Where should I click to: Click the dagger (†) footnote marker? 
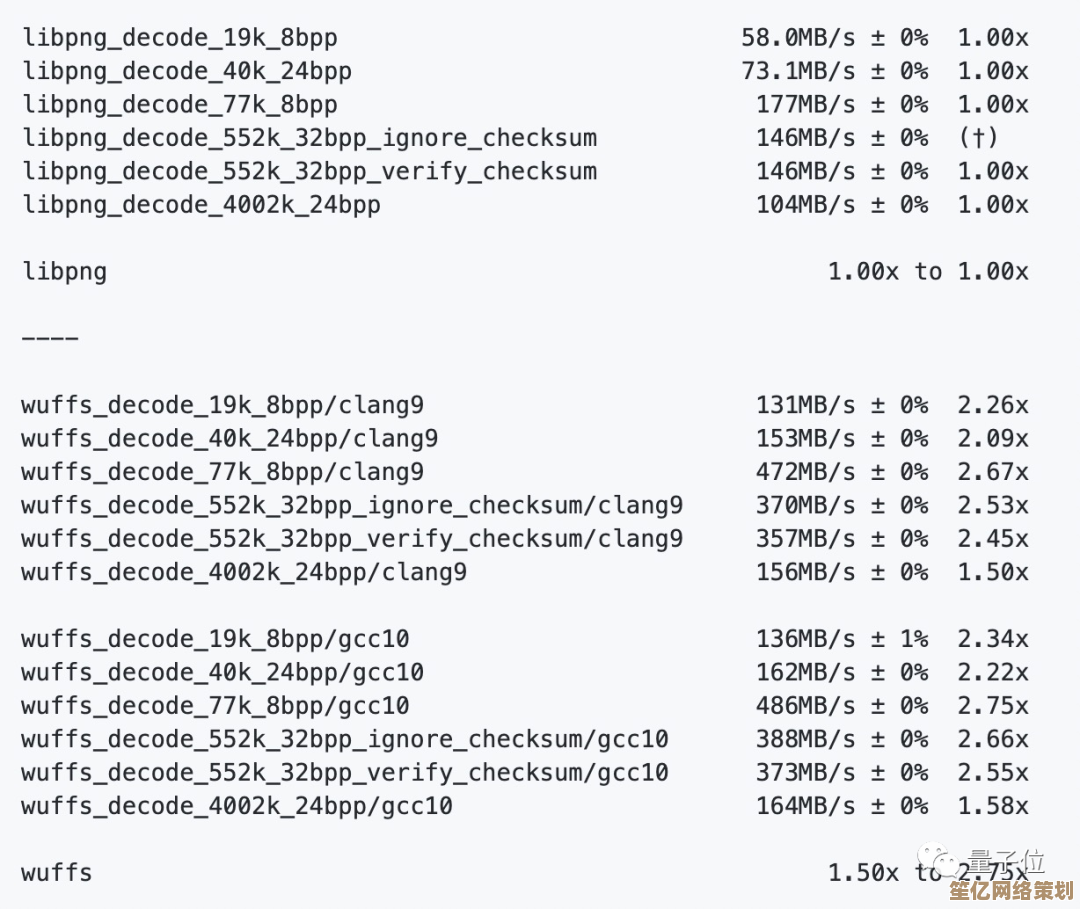click(978, 138)
